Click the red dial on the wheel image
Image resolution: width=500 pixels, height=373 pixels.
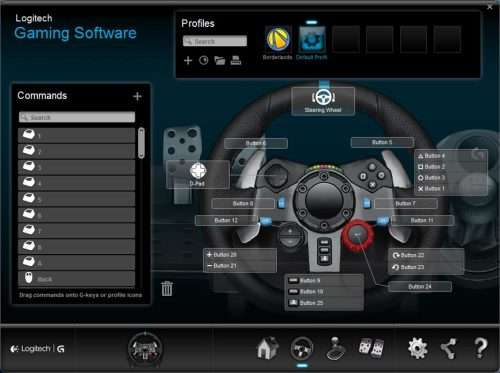(358, 235)
